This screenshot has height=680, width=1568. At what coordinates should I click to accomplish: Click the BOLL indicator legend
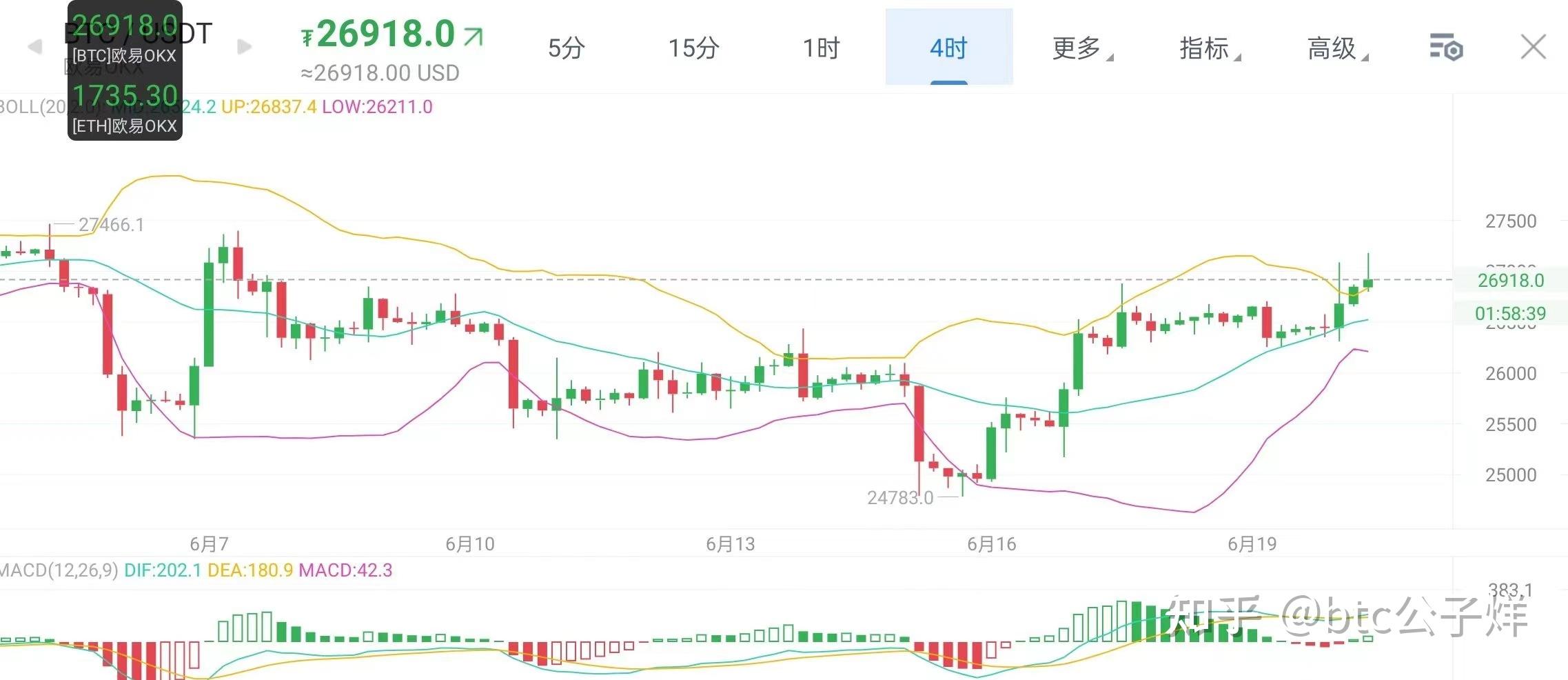click(x=216, y=107)
